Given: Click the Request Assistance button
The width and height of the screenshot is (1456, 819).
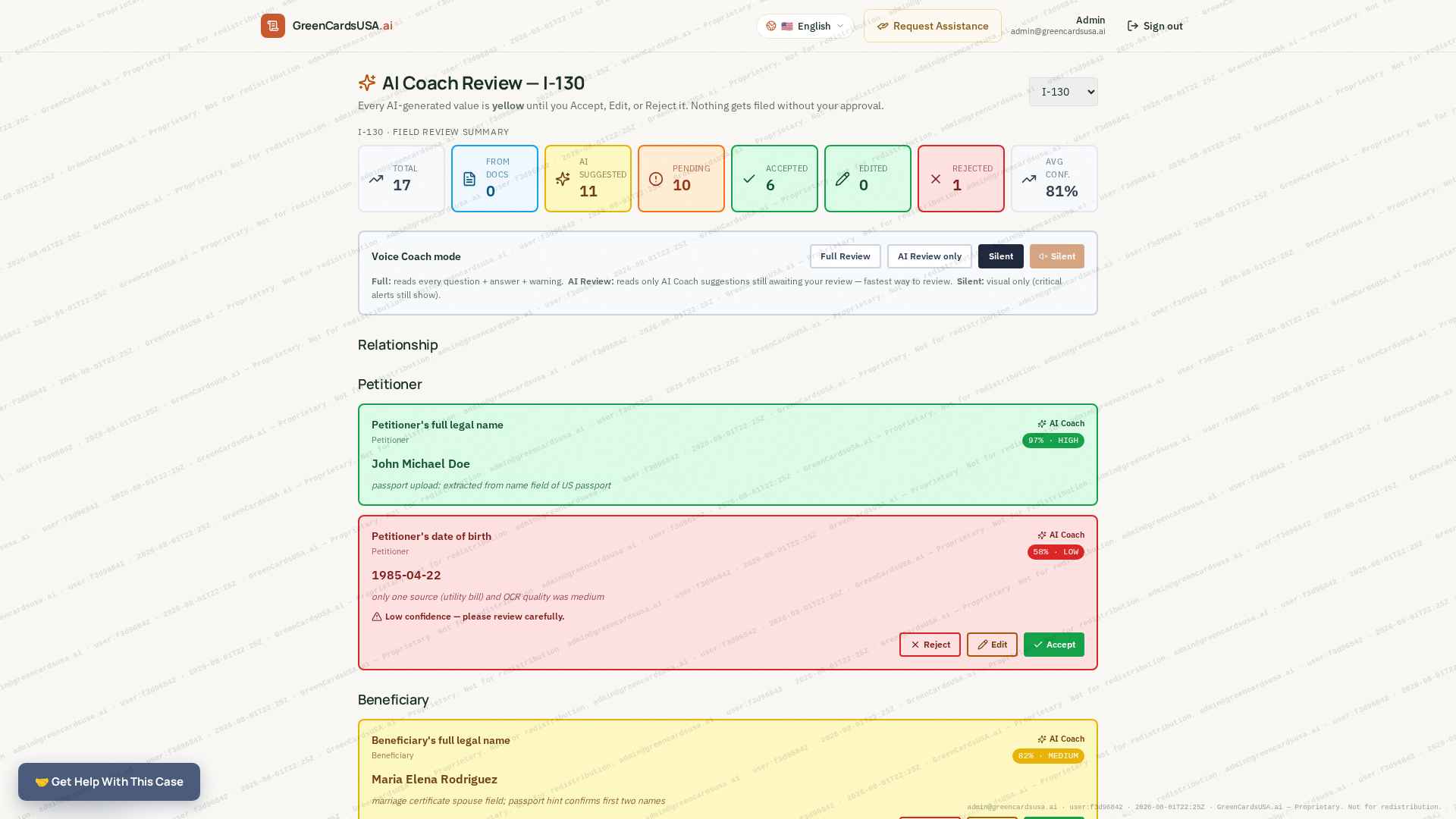Looking at the screenshot, I should point(933,26).
